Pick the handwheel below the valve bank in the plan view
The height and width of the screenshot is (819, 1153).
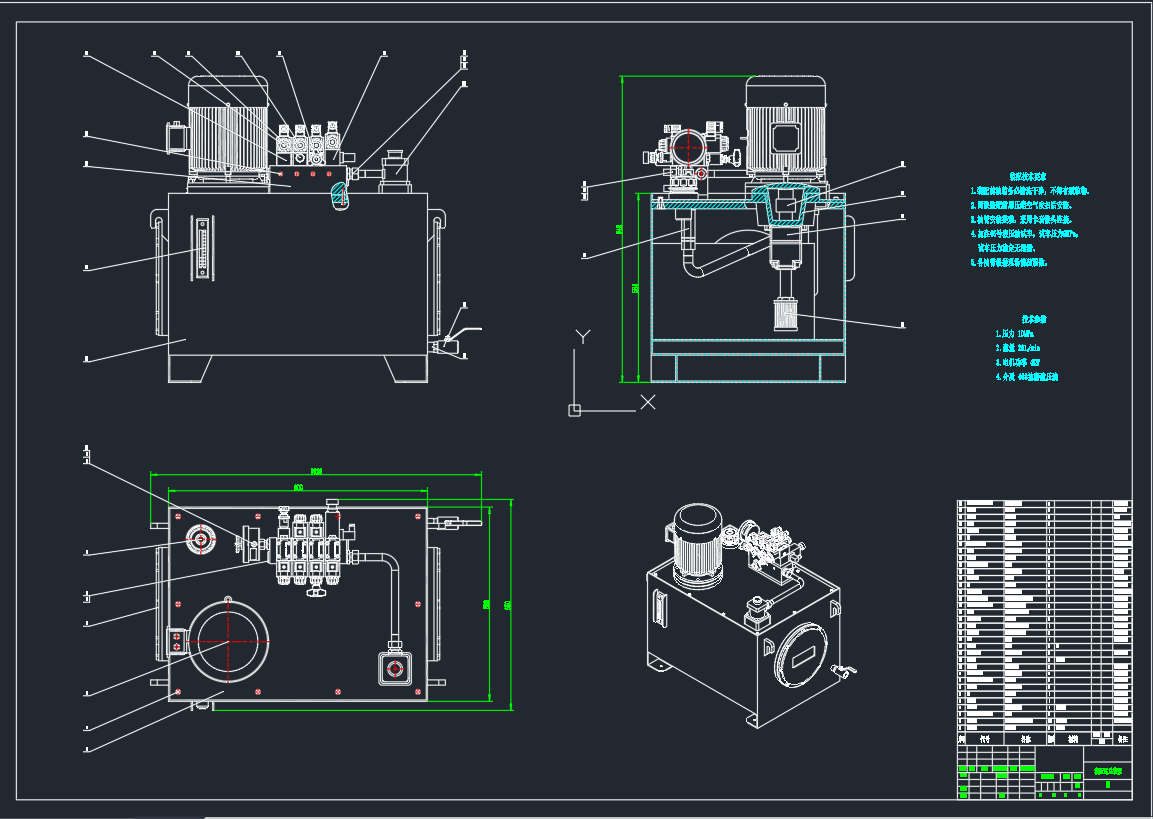(x=316, y=591)
